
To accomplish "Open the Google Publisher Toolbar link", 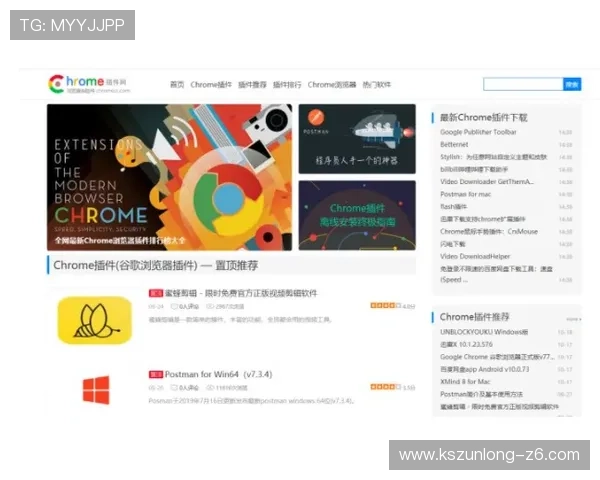I will click(478, 132).
